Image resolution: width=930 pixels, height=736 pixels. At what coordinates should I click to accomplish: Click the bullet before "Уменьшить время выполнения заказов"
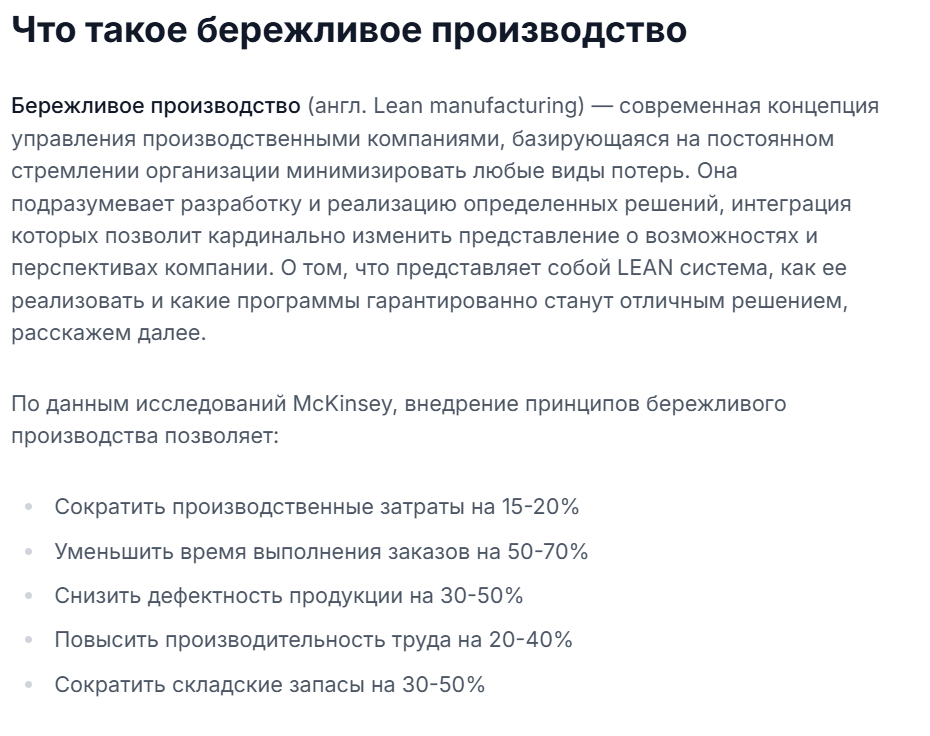pyautogui.click(x=28, y=551)
